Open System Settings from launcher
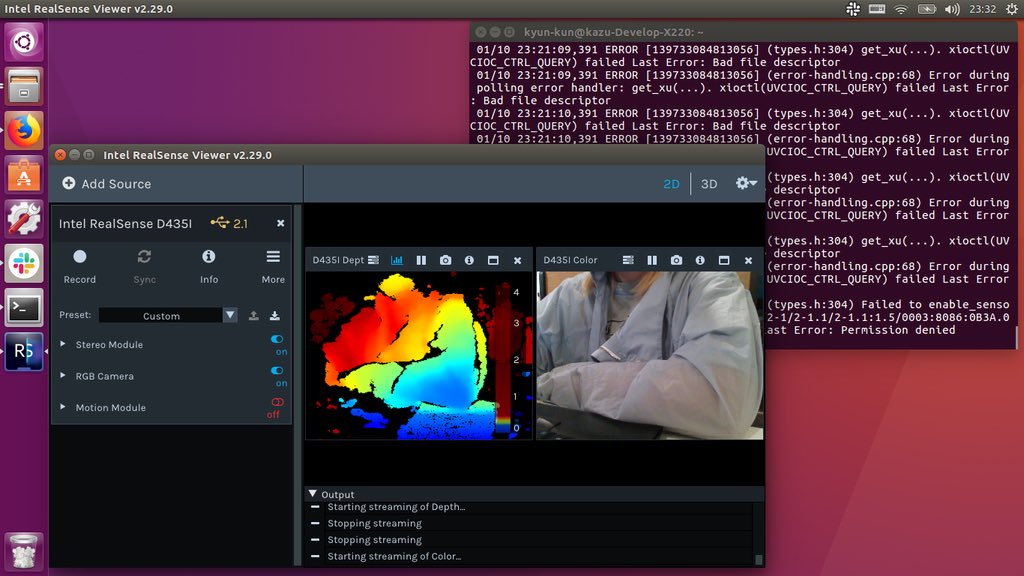 tap(24, 219)
